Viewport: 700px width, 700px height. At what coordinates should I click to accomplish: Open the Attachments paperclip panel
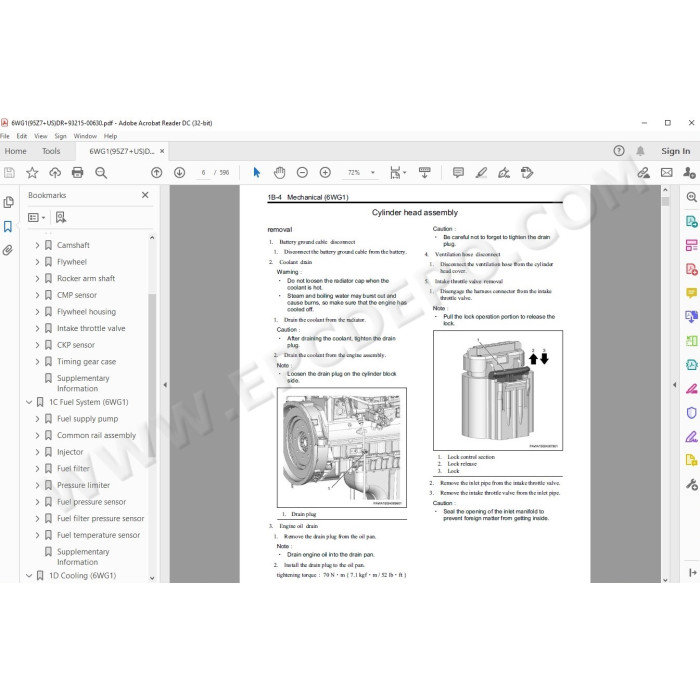[8, 250]
